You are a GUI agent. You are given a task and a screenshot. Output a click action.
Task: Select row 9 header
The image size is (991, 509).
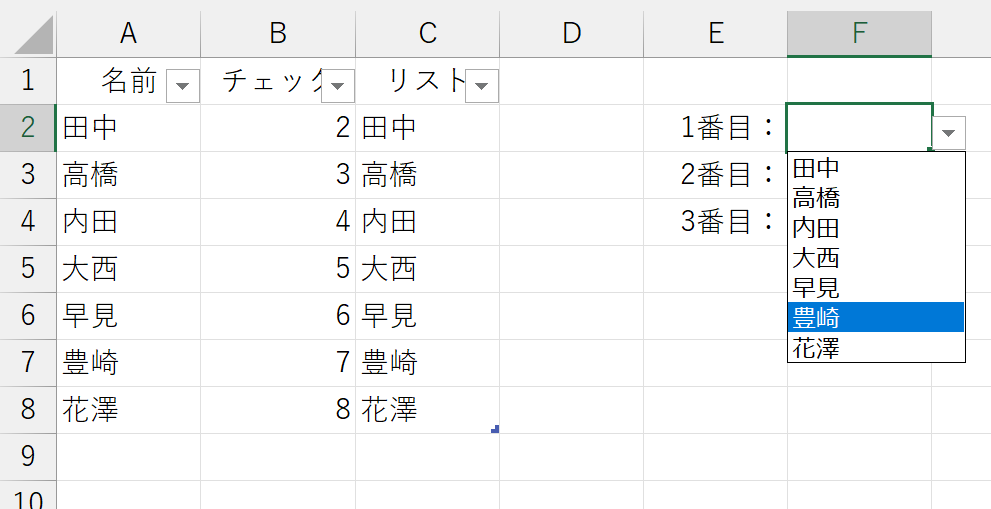[x=28, y=457]
